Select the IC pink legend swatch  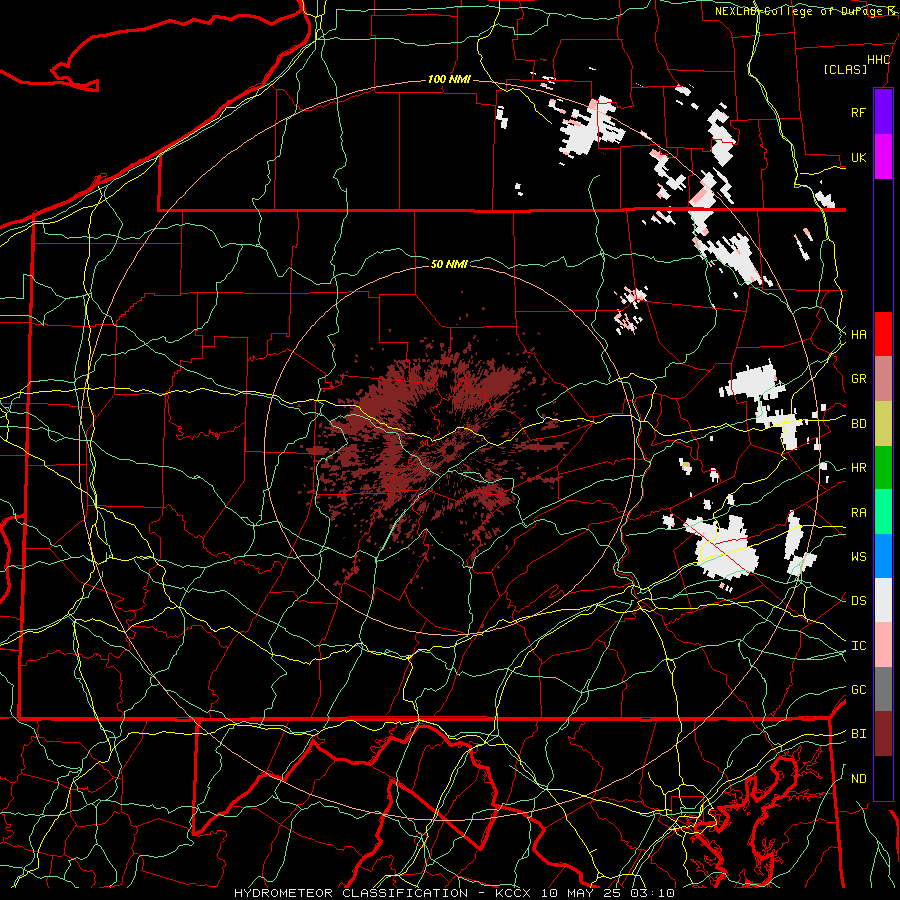point(883,645)
